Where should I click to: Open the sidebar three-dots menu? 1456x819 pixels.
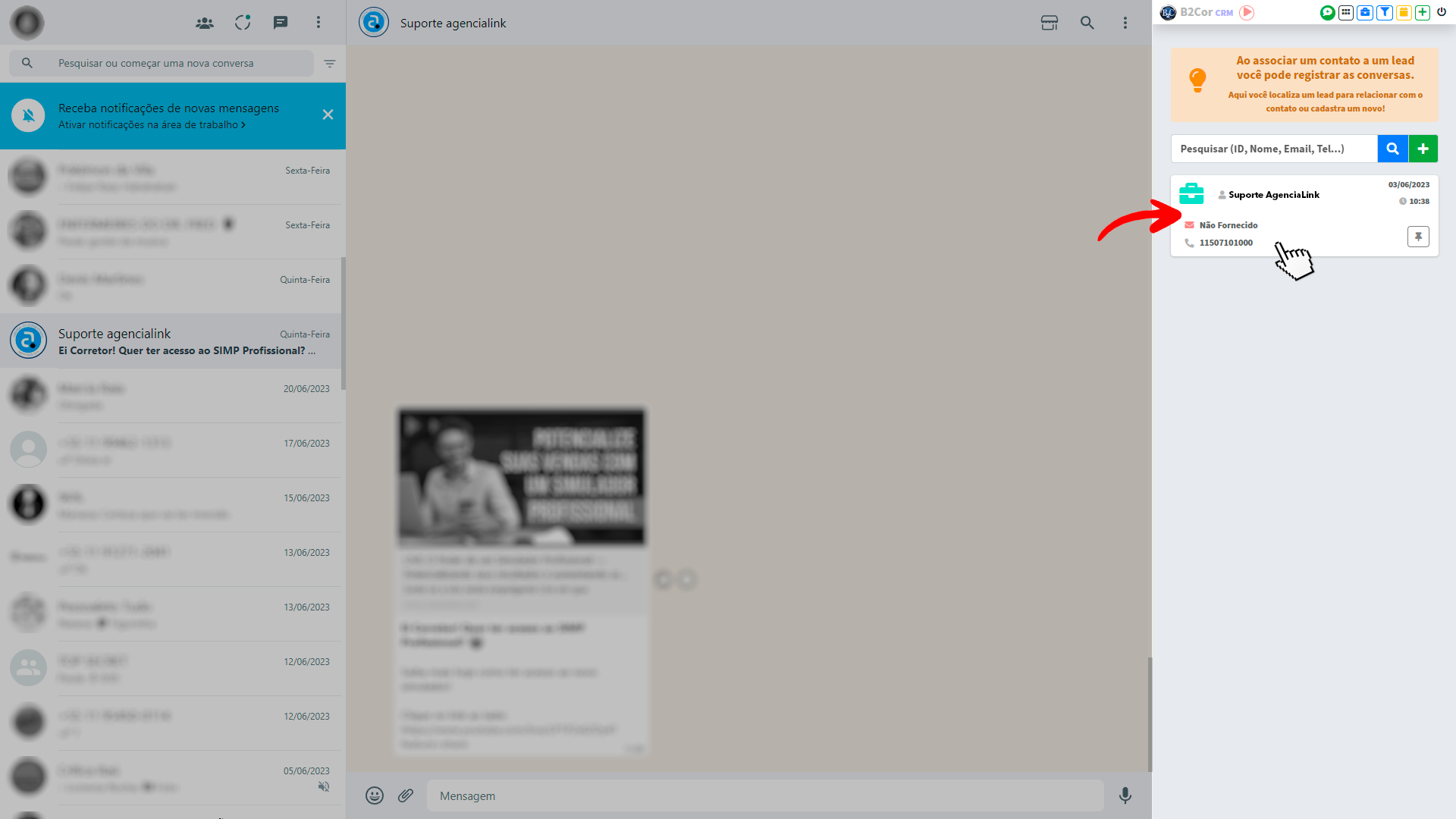[x=318, y=23]
